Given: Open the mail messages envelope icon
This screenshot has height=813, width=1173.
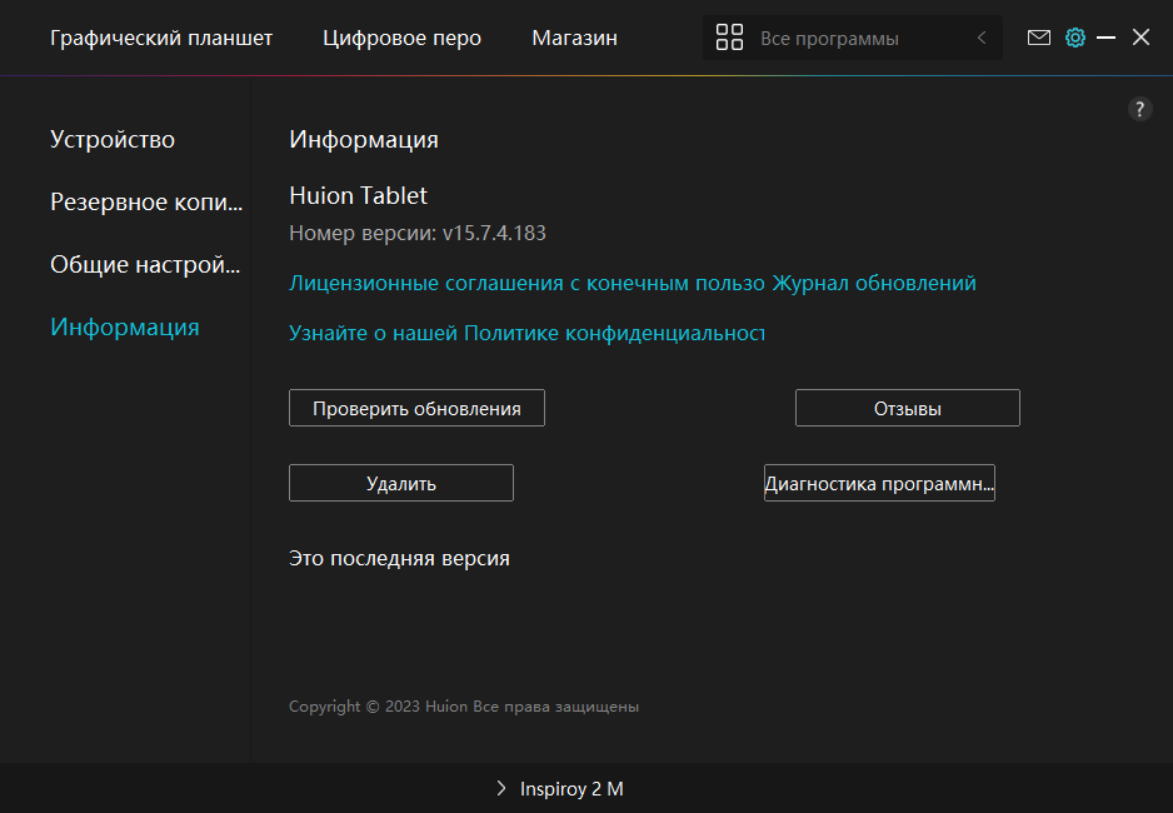Looking at the screenshot, I should coord(1039,38).
